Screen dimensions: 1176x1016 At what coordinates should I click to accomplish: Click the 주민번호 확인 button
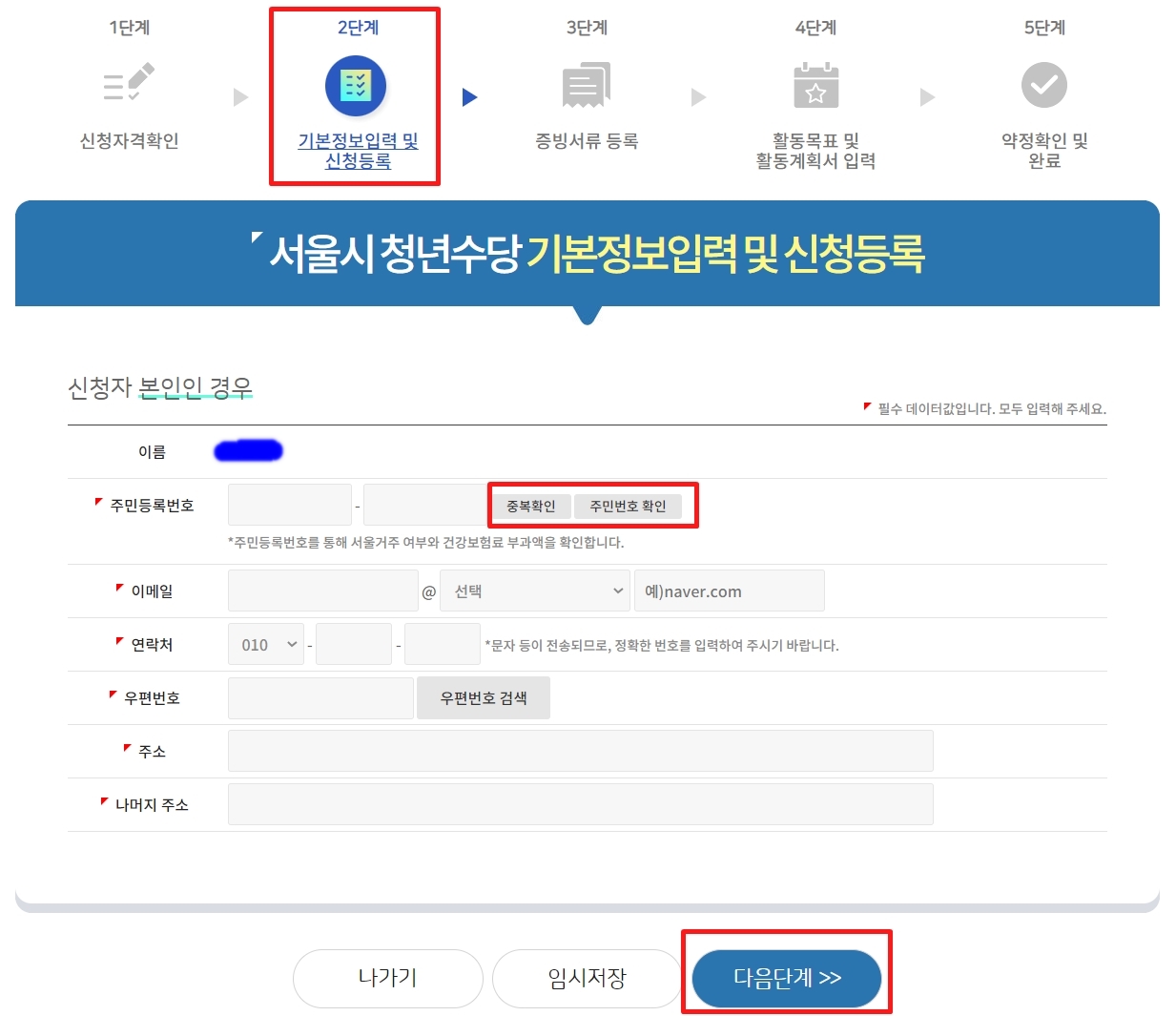click(628, 506)
